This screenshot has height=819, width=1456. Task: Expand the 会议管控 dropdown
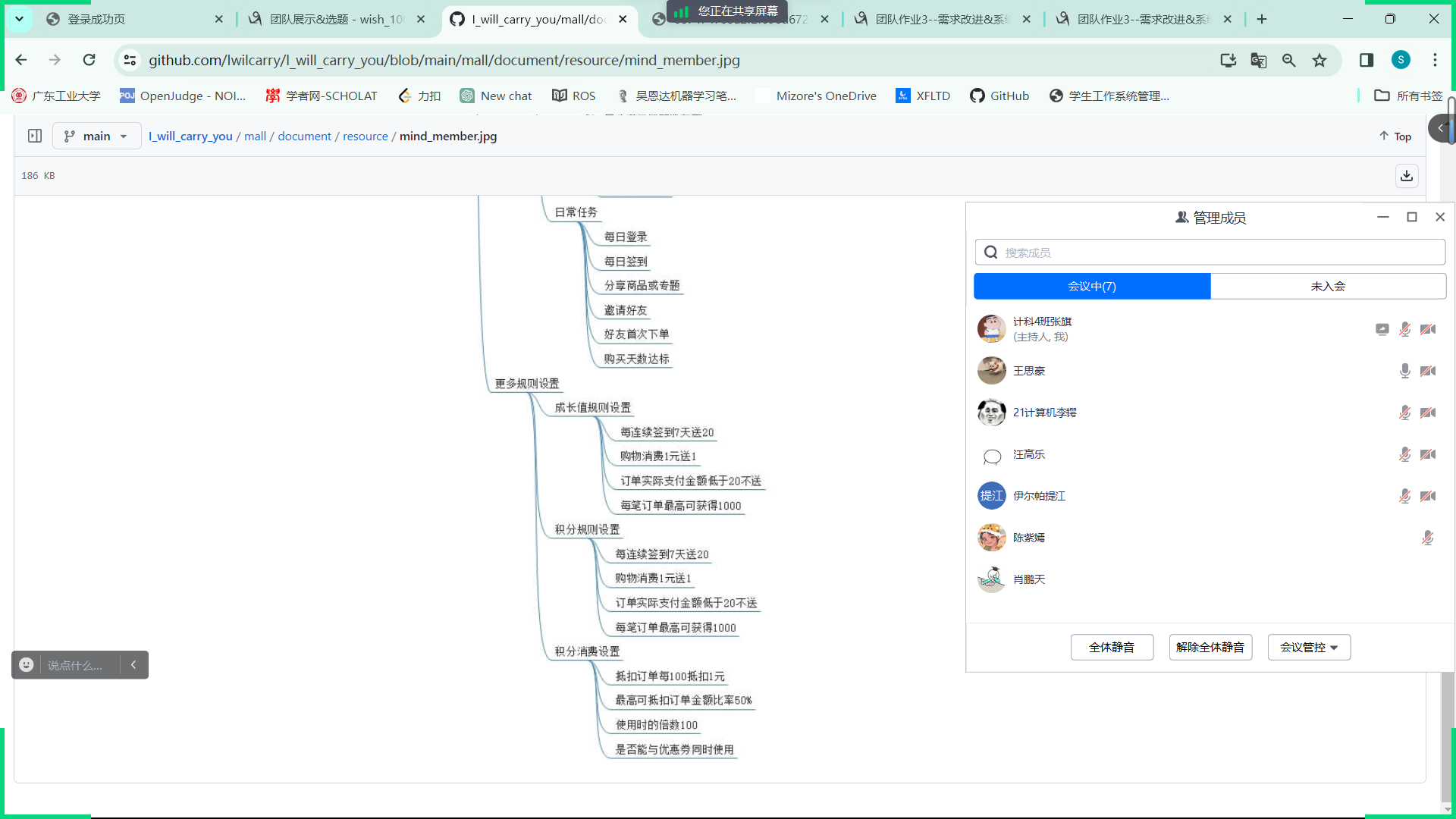[1309, 647]
